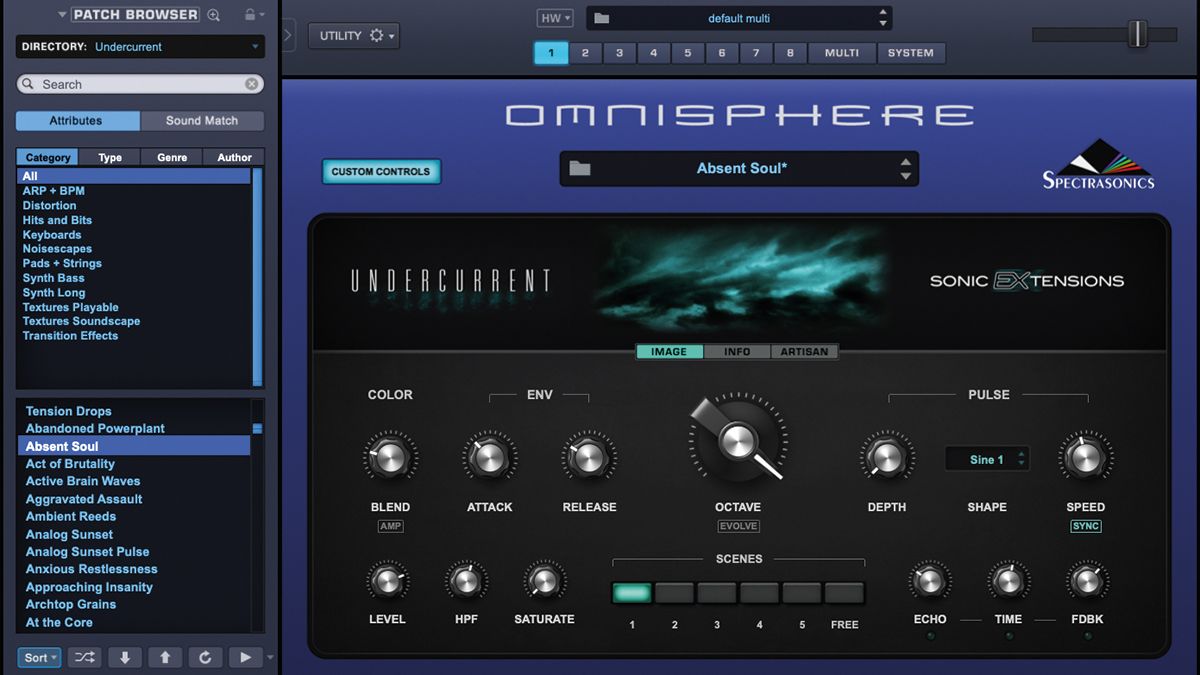This screenshot has width=1200, height=675.
Task: Switch to the Sound Match tab
Action: tap(202, 120)
